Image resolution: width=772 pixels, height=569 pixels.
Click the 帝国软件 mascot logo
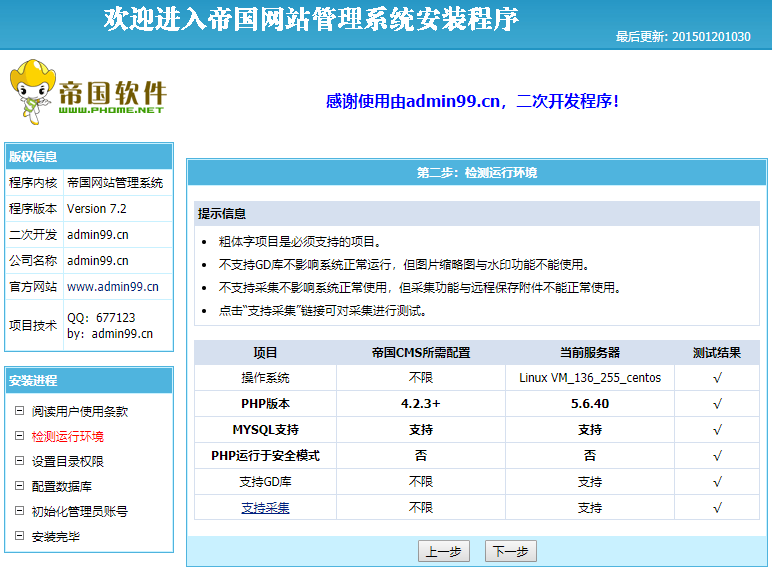click(88, 92)
